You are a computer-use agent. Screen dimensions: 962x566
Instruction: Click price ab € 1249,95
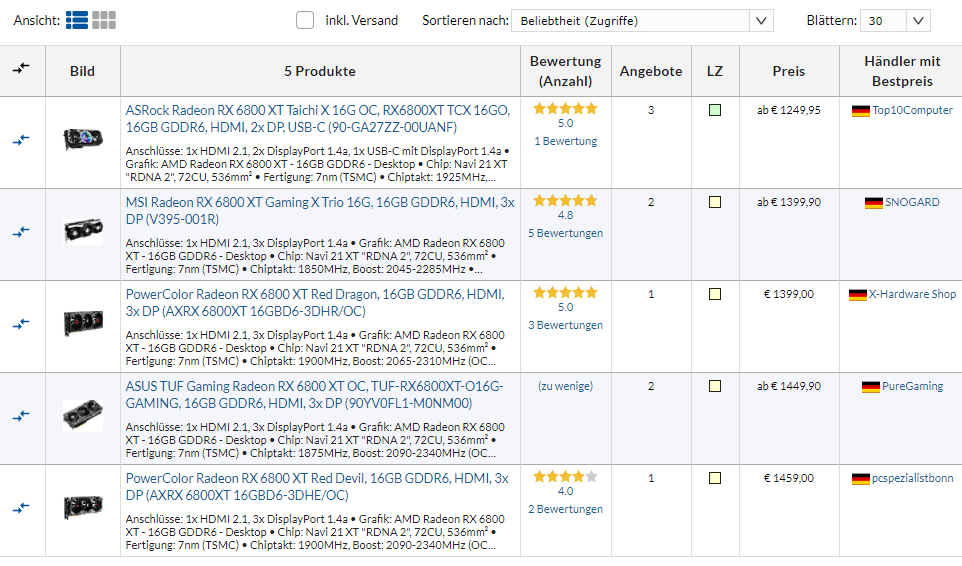tap(788, 110)
